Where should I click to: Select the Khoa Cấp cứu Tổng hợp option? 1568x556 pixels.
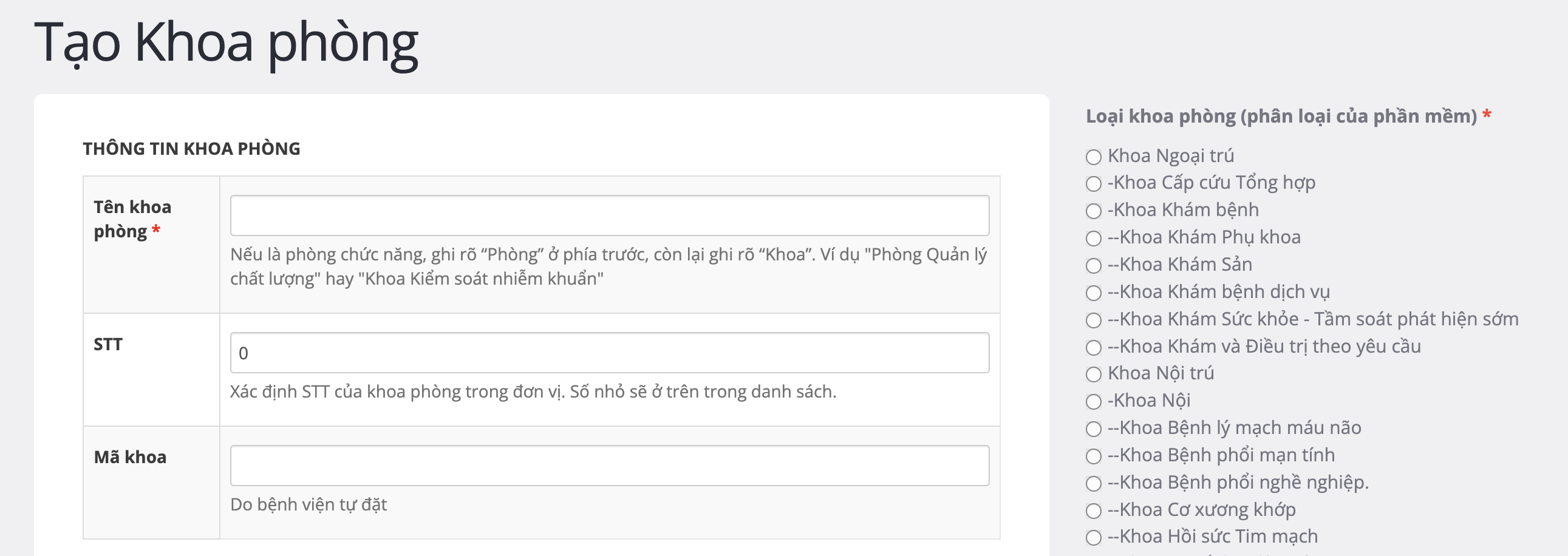(1094, 184)
